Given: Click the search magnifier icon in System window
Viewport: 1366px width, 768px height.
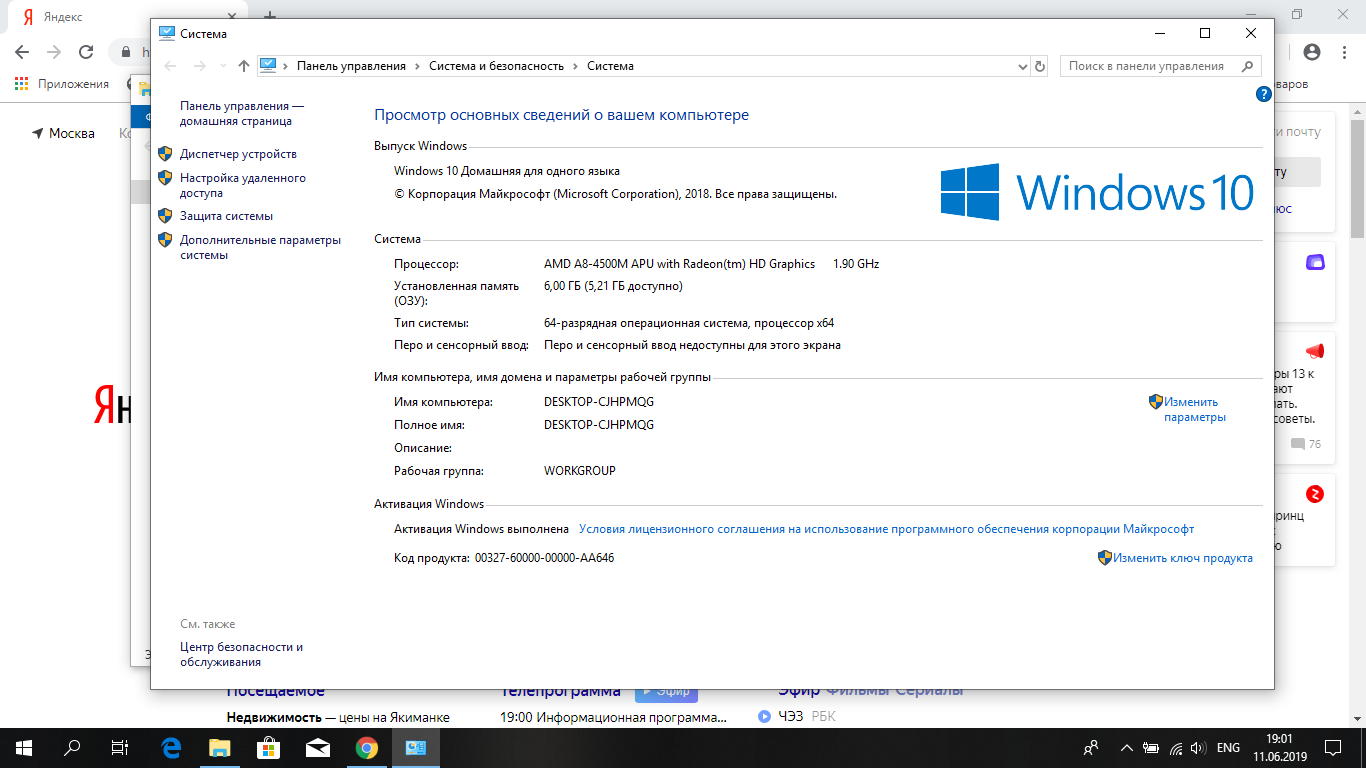Looking at the screenshot, I should (1247, 66).
